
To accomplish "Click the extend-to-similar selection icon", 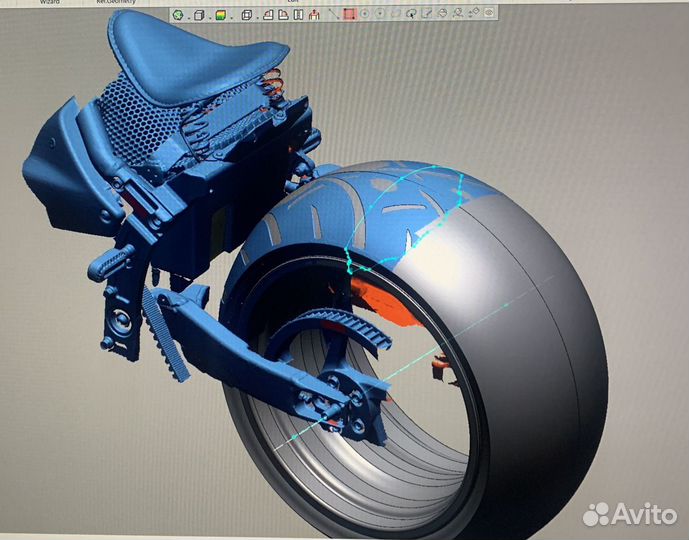I will coord(458,14).
